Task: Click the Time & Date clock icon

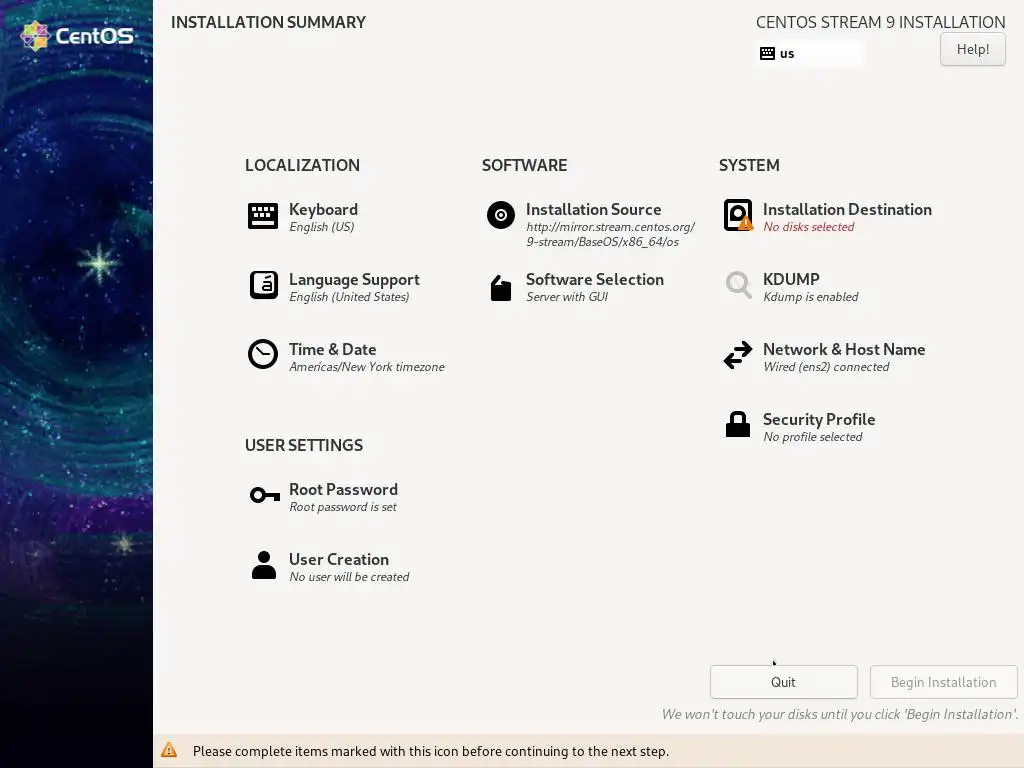Action: click(x=263, y=354)
